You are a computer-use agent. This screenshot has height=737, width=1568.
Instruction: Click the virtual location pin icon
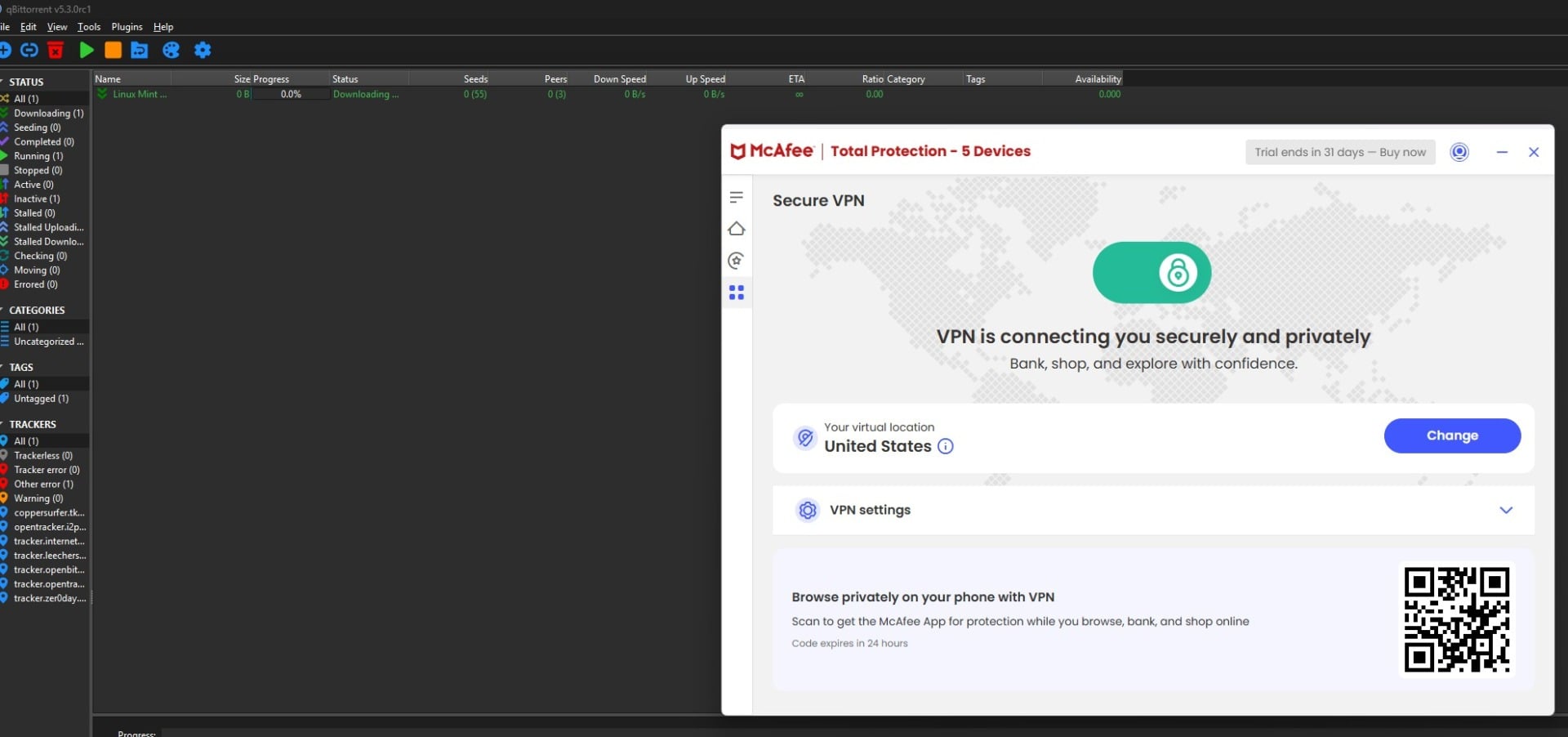805,438
